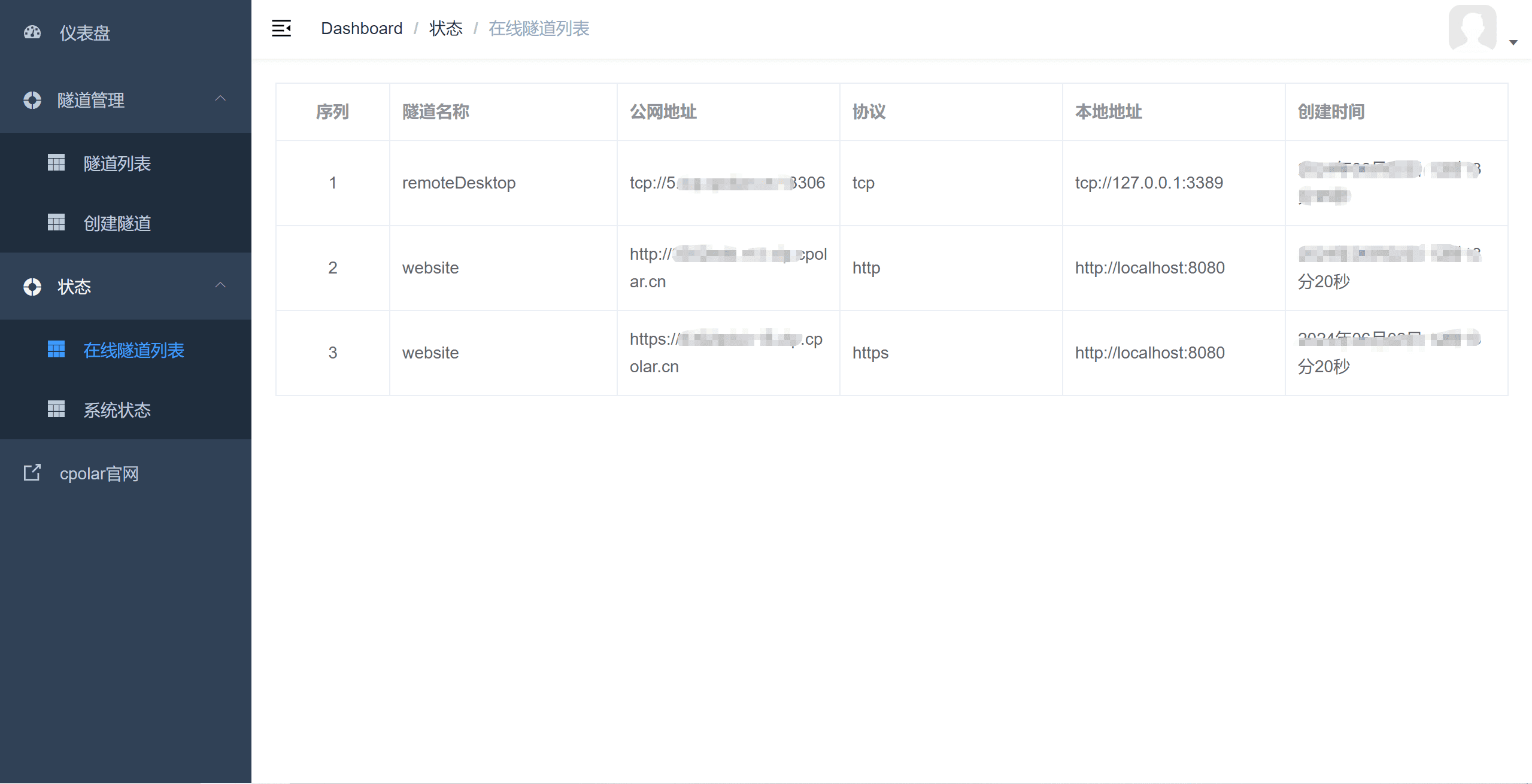Open the cpolar官网 link
The height and width of the screenshot is (784, 1532).
point(99,473)
